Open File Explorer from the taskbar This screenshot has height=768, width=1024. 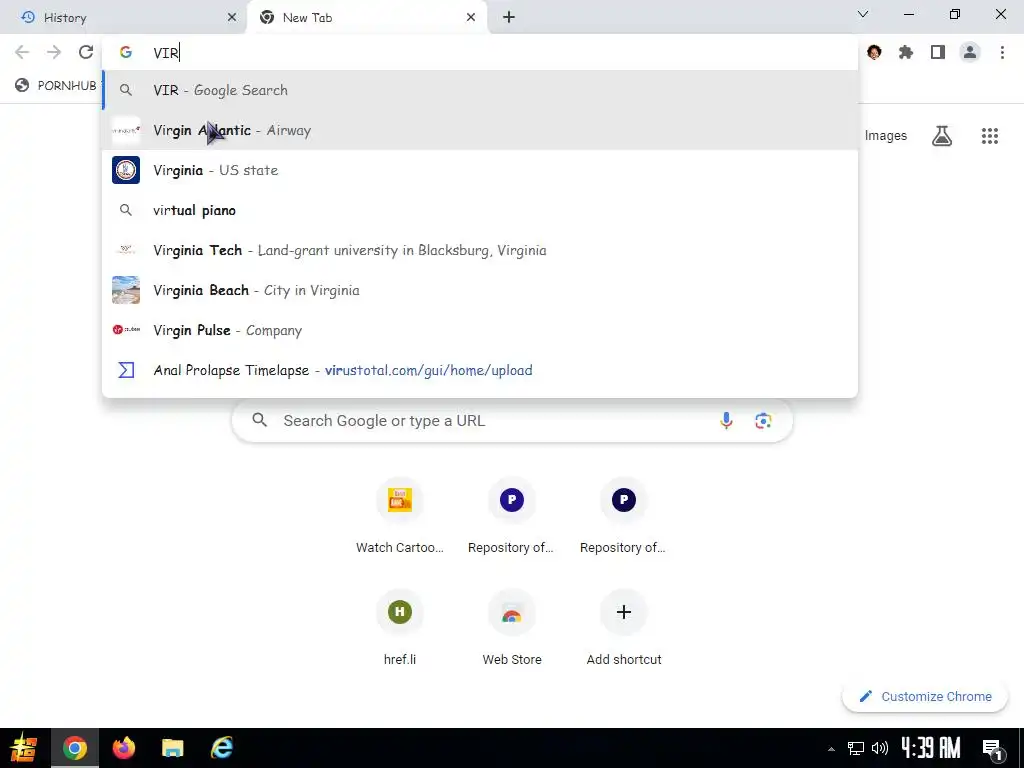[x=172, y=748]
